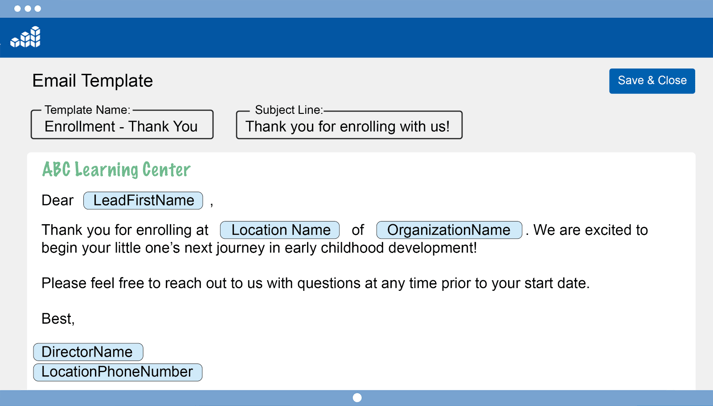Click the word Dear in email body
The width and height of the screenshot is (713, 406).
57,200
